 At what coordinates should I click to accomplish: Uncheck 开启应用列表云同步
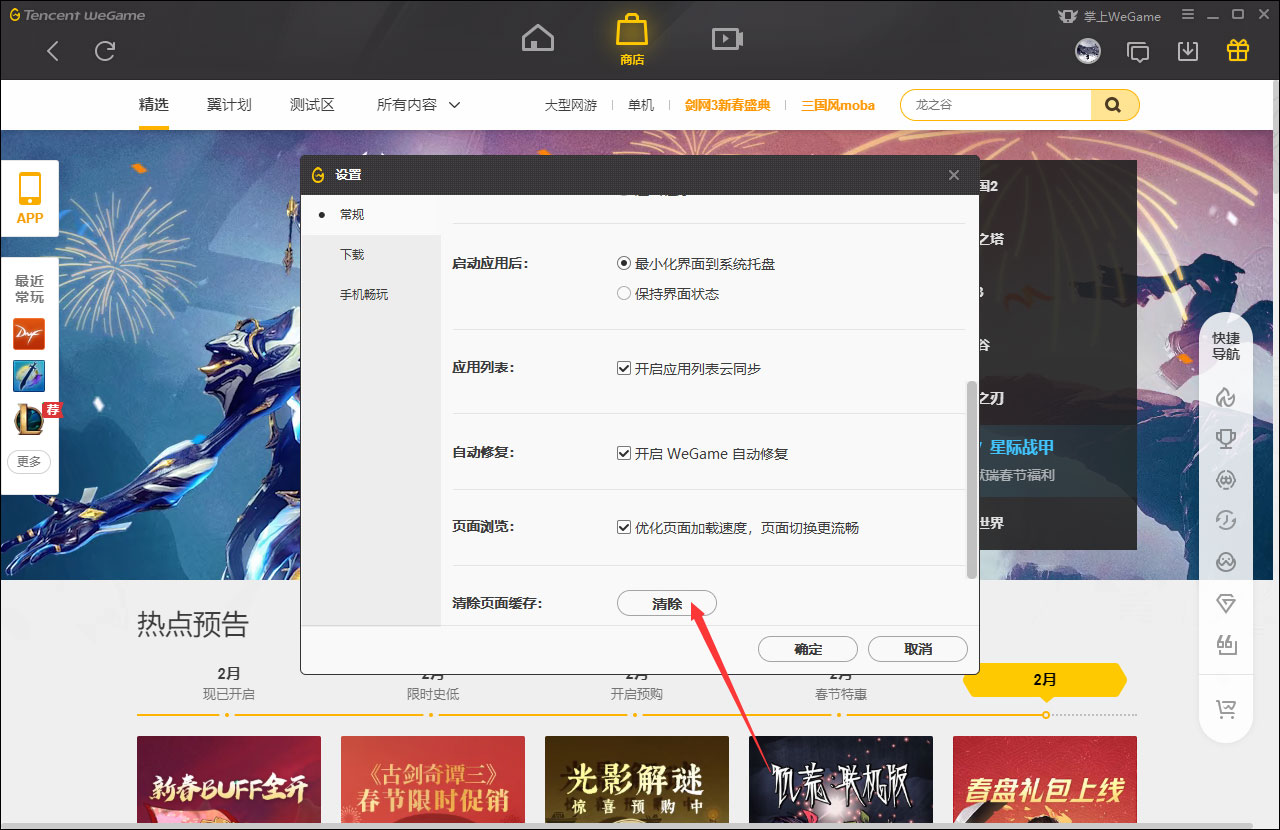[x=623, y=369]
